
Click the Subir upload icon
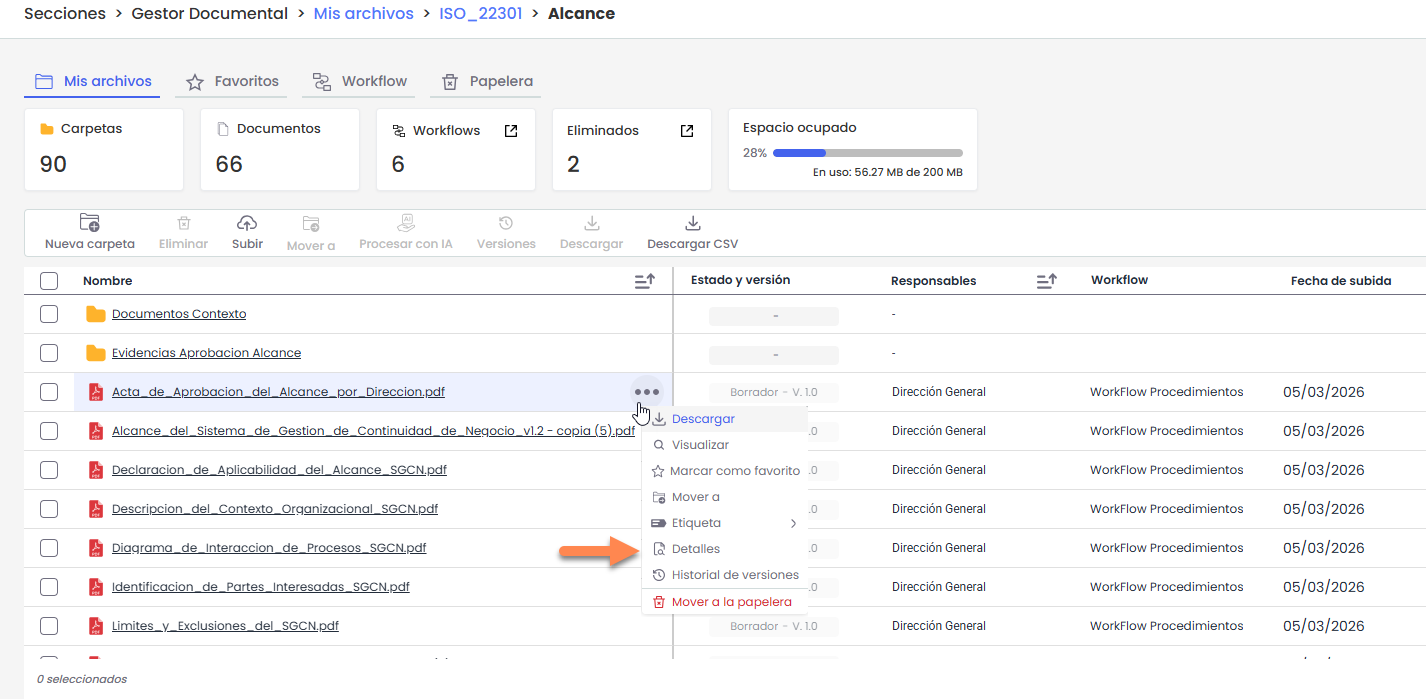coord(247,223)
